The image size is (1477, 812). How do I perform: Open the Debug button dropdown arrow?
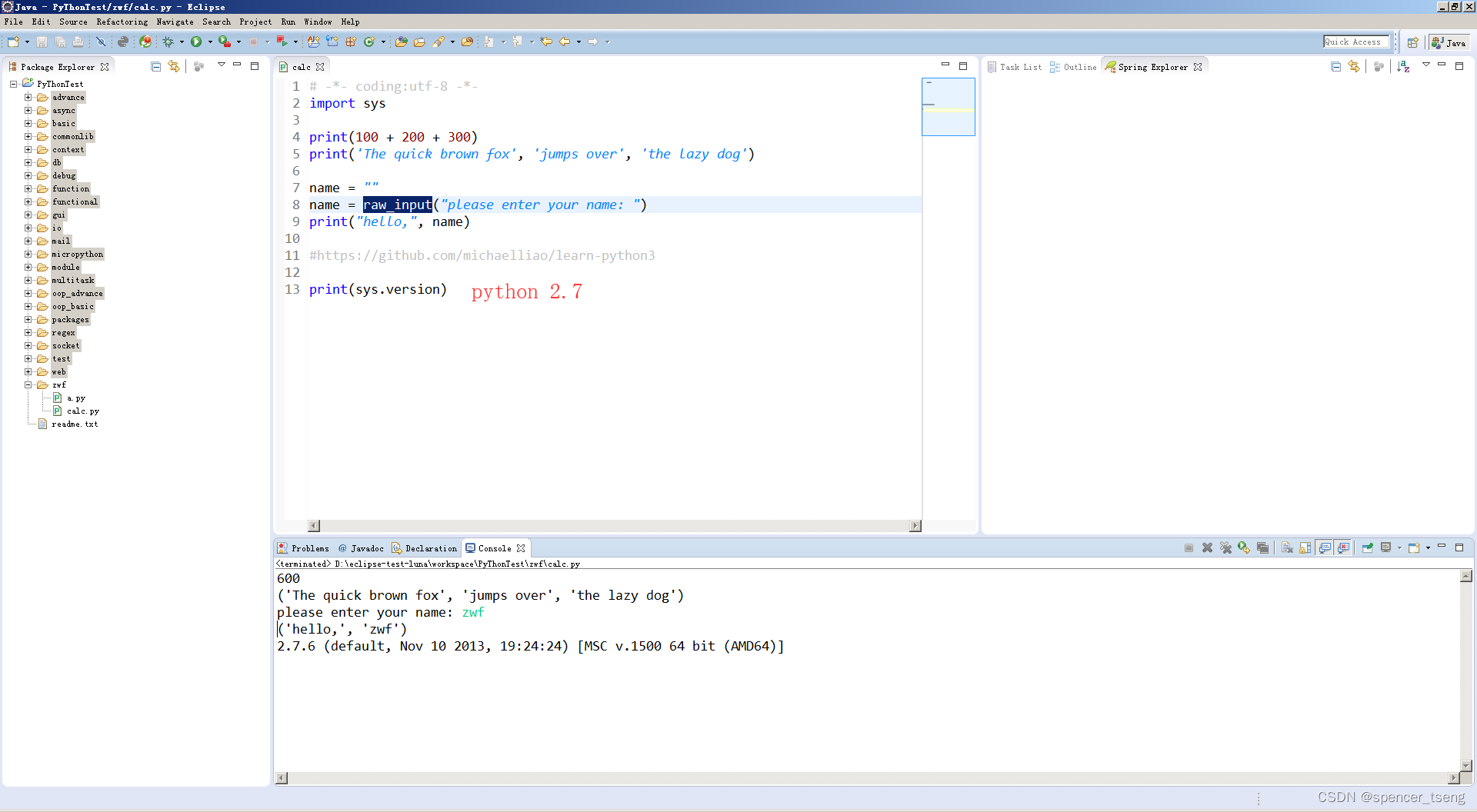pos(182,42)
